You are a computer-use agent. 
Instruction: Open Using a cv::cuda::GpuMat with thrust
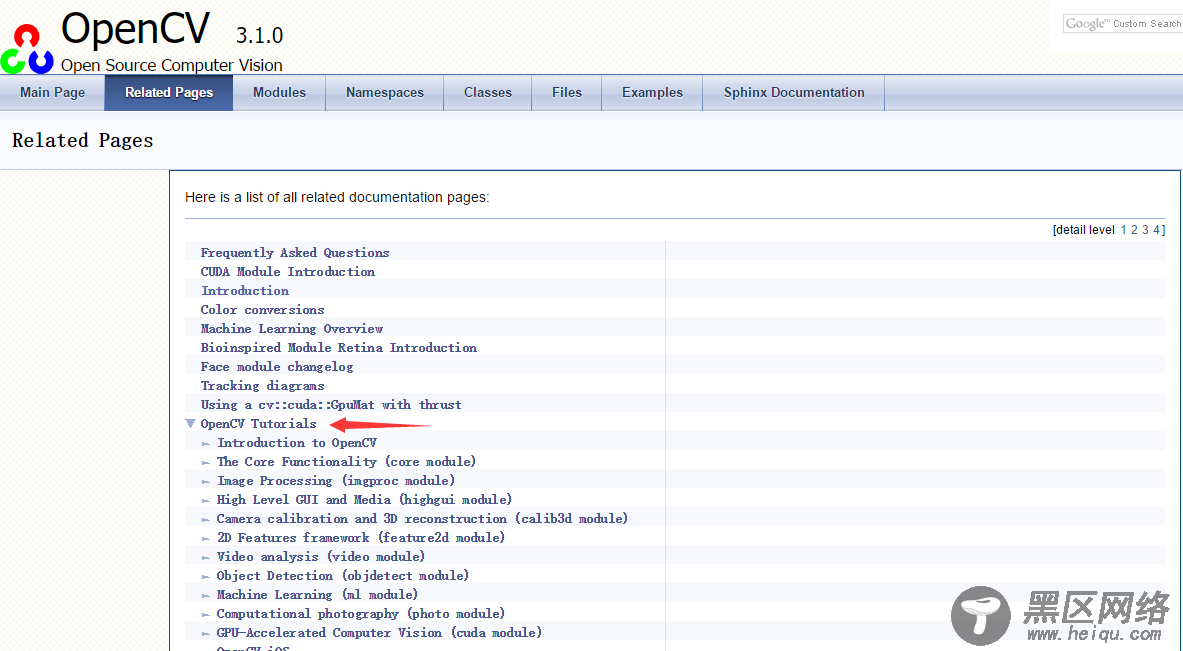[x=331, y=405]
